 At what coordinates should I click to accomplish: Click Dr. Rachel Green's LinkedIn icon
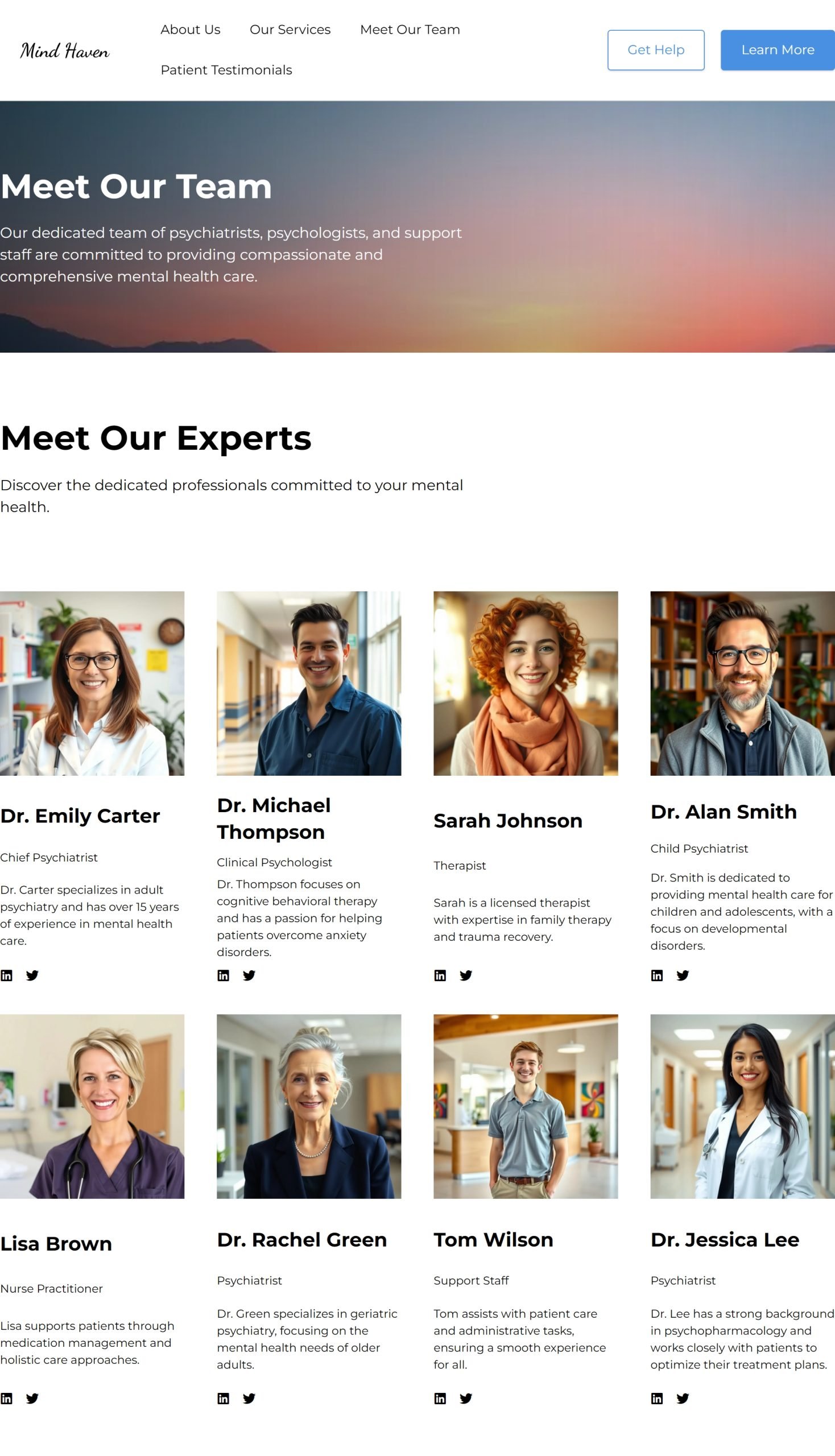point(223,1399)
